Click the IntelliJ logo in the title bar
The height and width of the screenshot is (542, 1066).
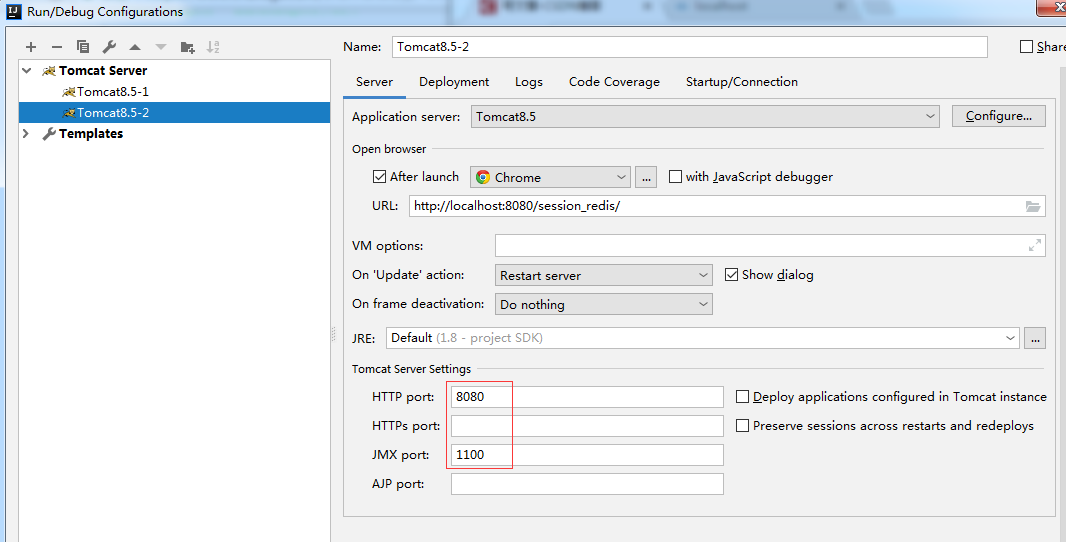coord(14,12)
